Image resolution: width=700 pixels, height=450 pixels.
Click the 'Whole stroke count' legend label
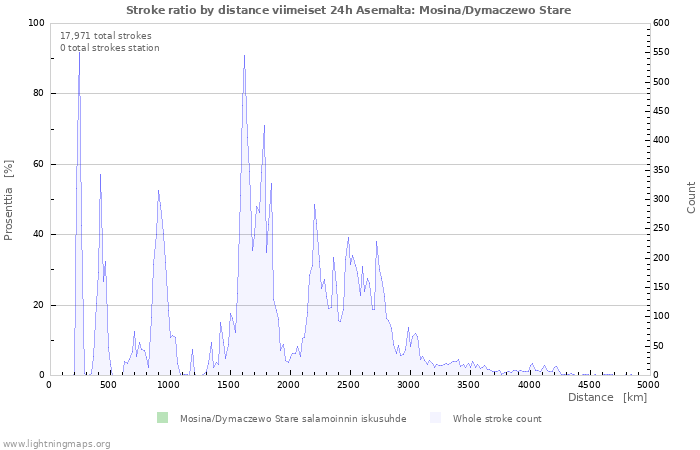[497, 419]
